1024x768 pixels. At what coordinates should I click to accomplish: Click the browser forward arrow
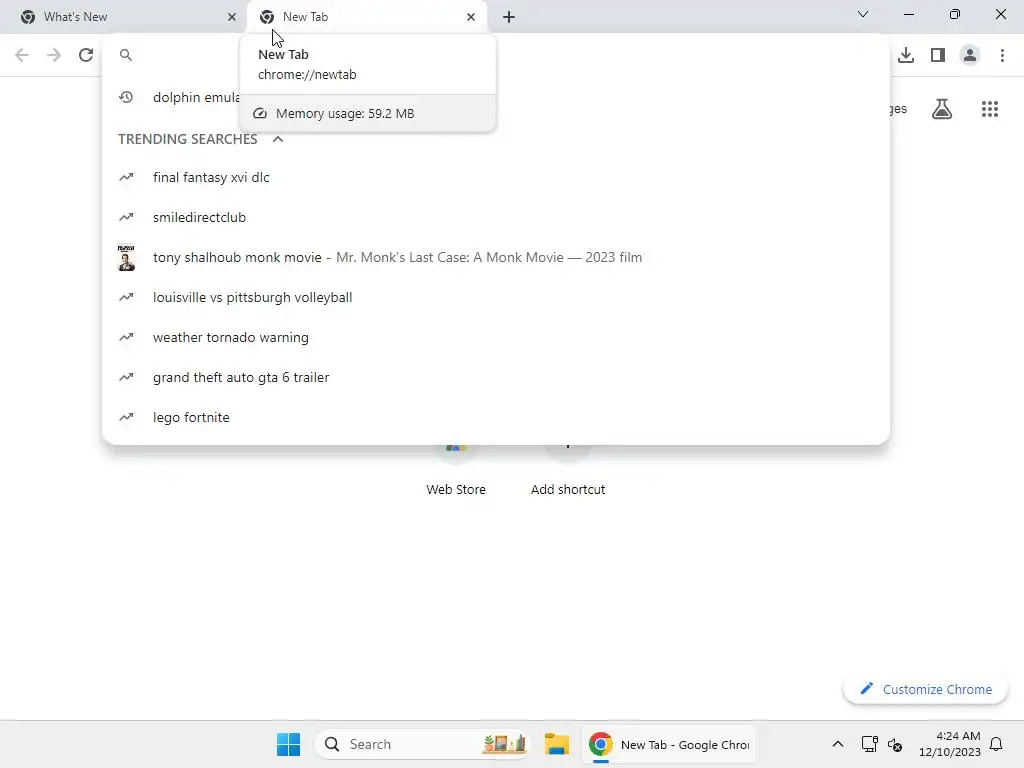(54, 55)
